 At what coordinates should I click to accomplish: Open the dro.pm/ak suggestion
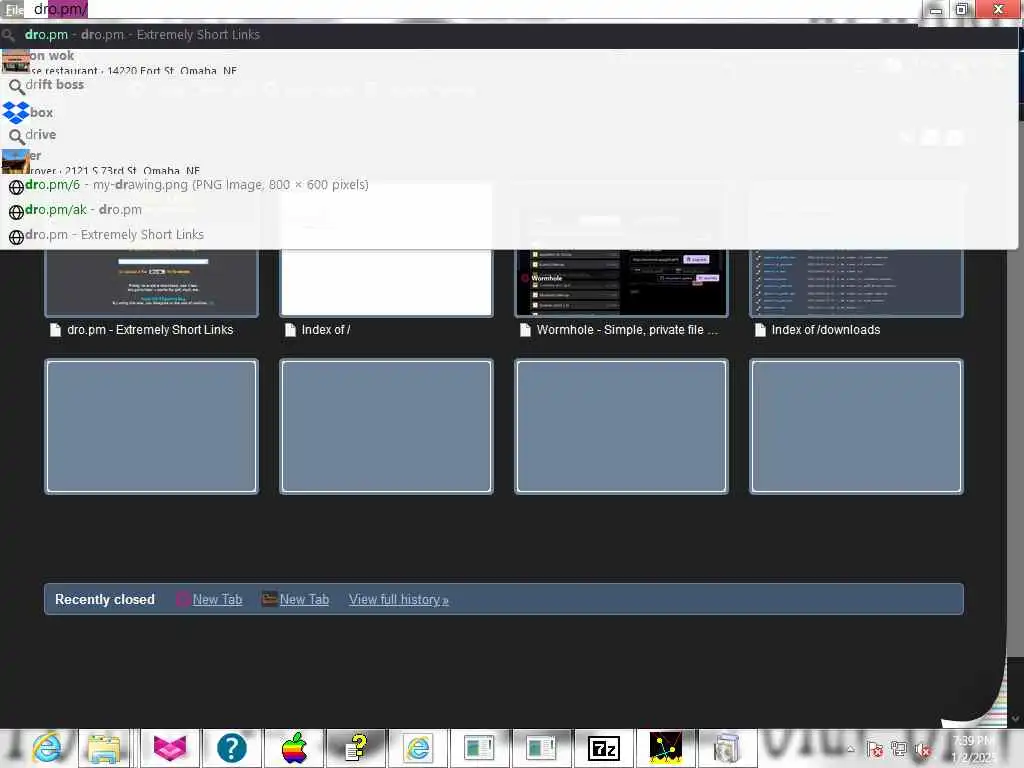(509, 210)
